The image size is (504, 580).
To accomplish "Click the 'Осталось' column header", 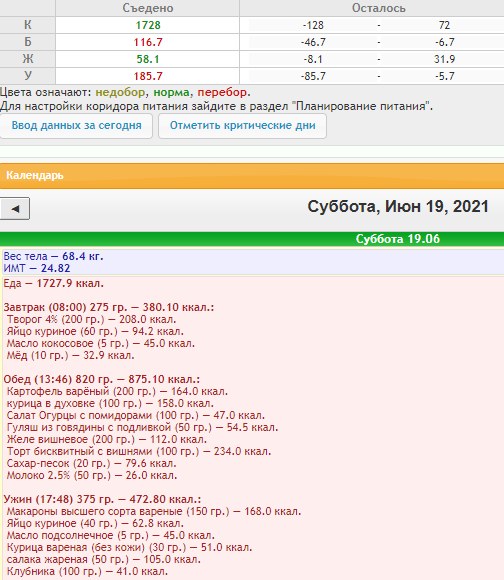I will tap(379, 8).
